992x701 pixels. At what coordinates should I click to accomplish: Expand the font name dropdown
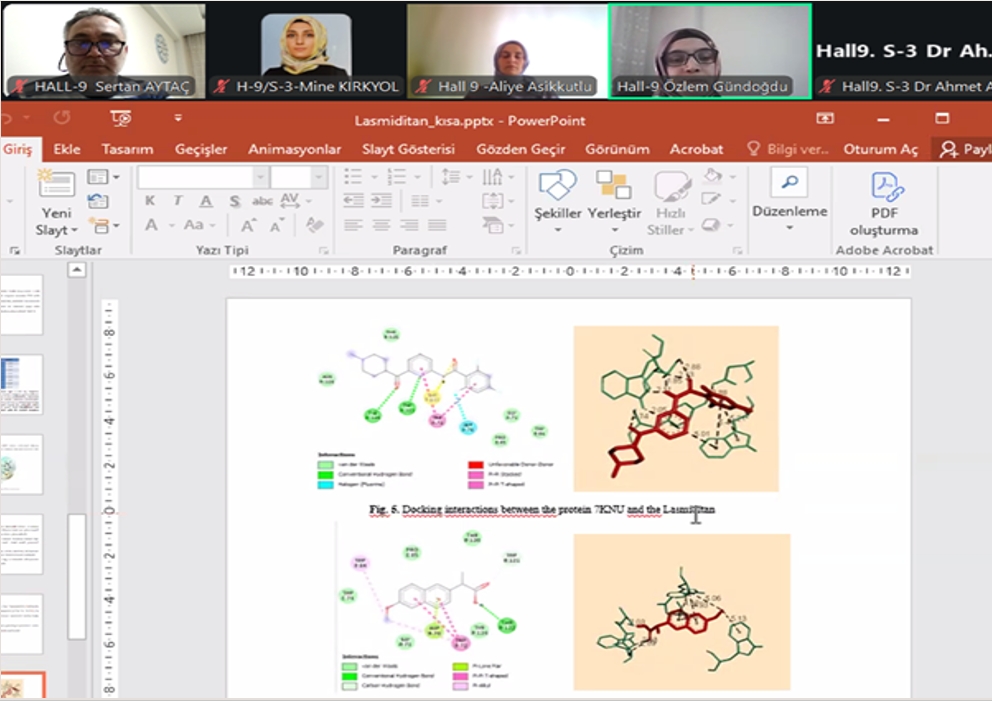click(x=260, y=177)
